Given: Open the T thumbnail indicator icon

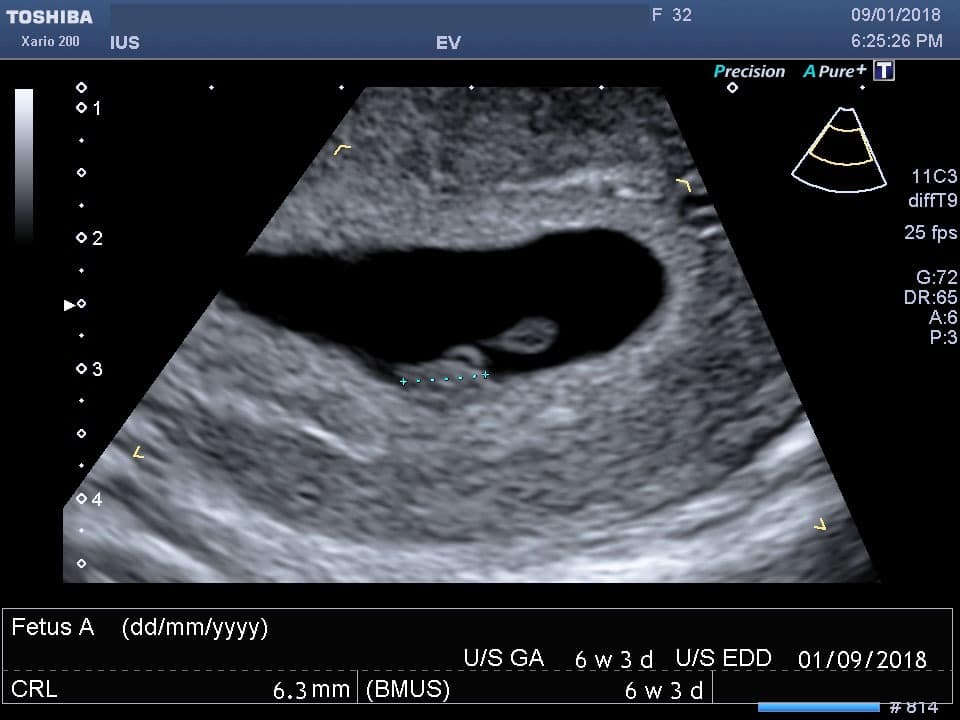Looking at the screenshot, I should click(x=881, y=71).
